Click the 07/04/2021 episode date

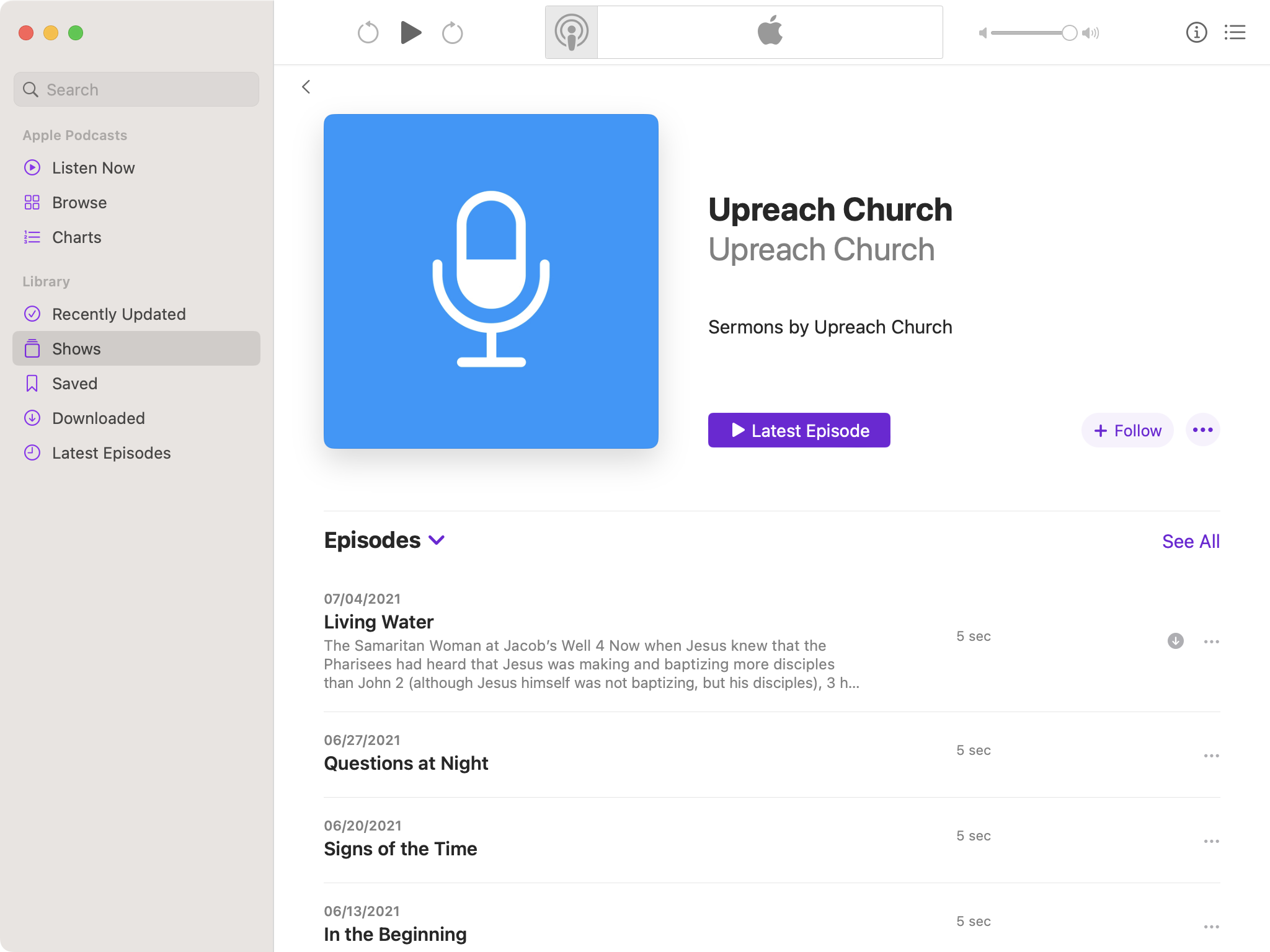tap(362, 599)
